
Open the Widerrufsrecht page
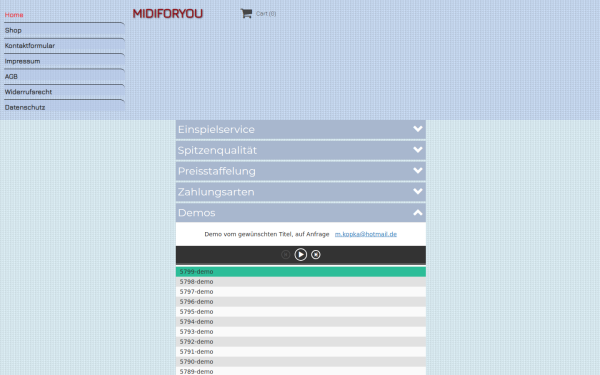pyautogui.click(x=28, y=92)
